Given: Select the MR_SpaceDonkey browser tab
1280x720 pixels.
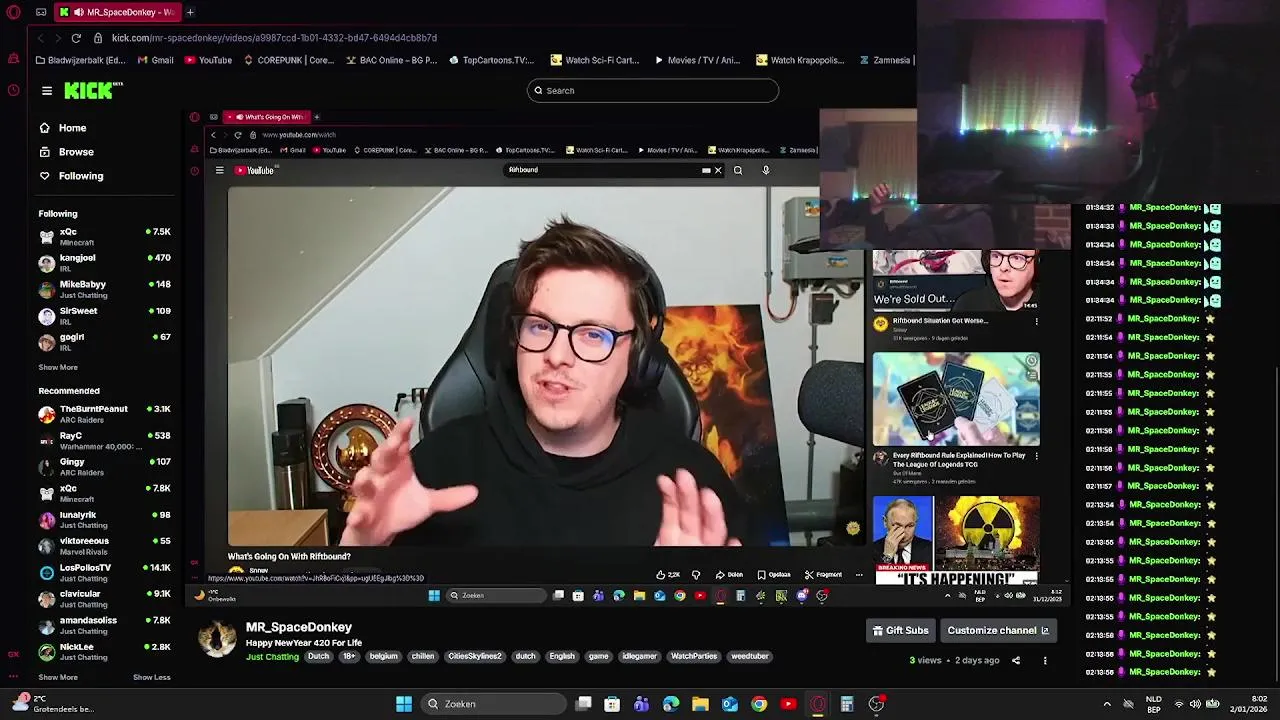Looking at the screenshot, I should (117, 12).
